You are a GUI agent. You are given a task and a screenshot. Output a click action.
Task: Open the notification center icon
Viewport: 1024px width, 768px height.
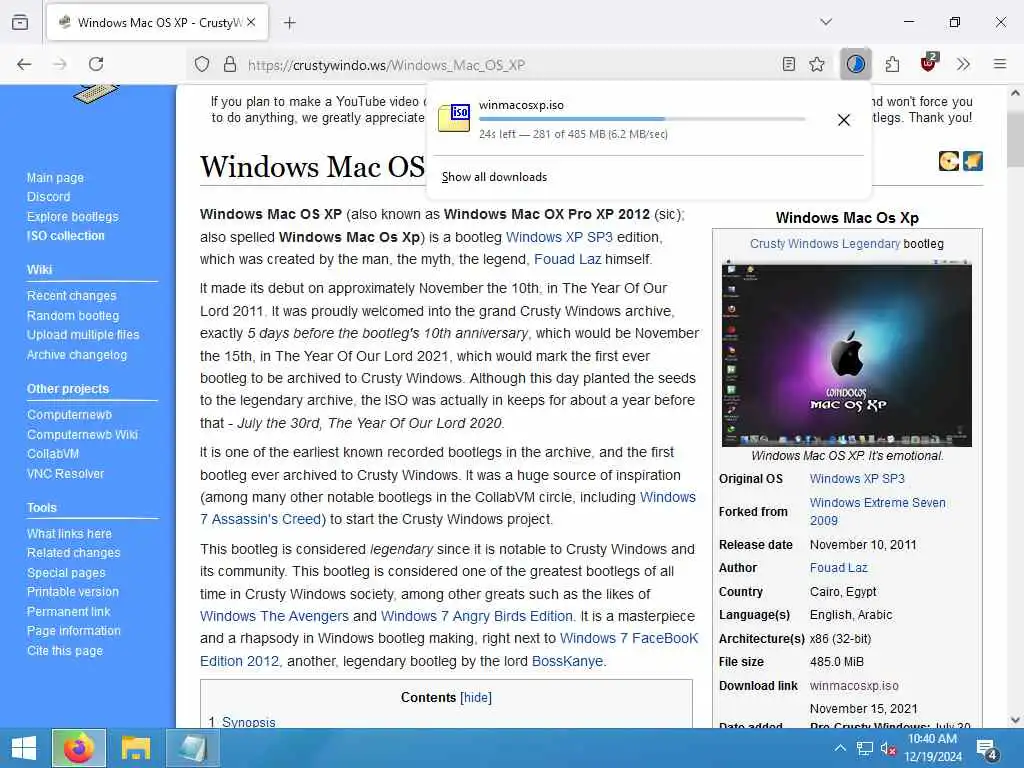point(986,750)
